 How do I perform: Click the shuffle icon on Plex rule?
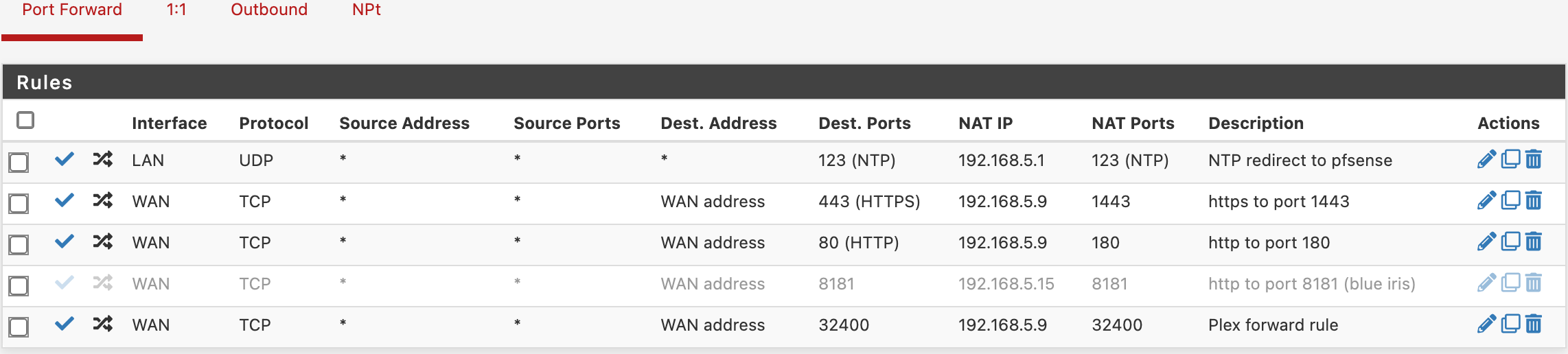(103, 324)
